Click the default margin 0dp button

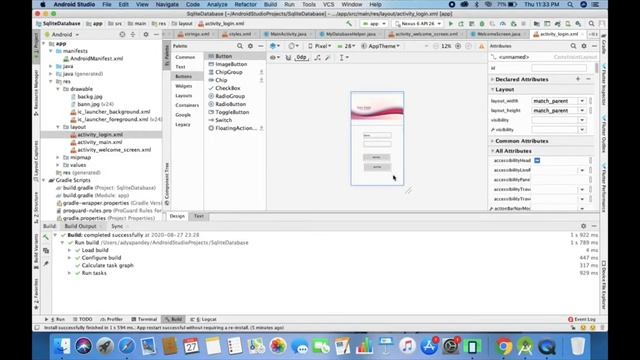tap(301, 58)
